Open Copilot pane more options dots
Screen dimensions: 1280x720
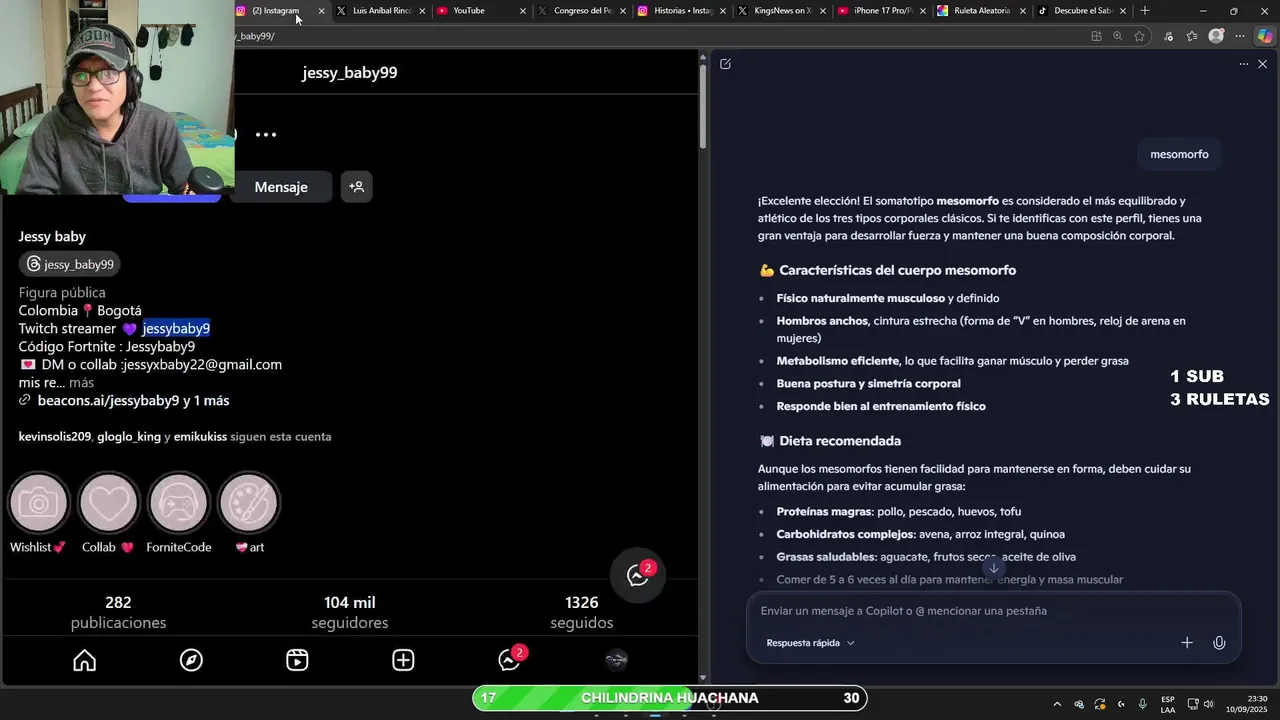tap(1243, 64)
